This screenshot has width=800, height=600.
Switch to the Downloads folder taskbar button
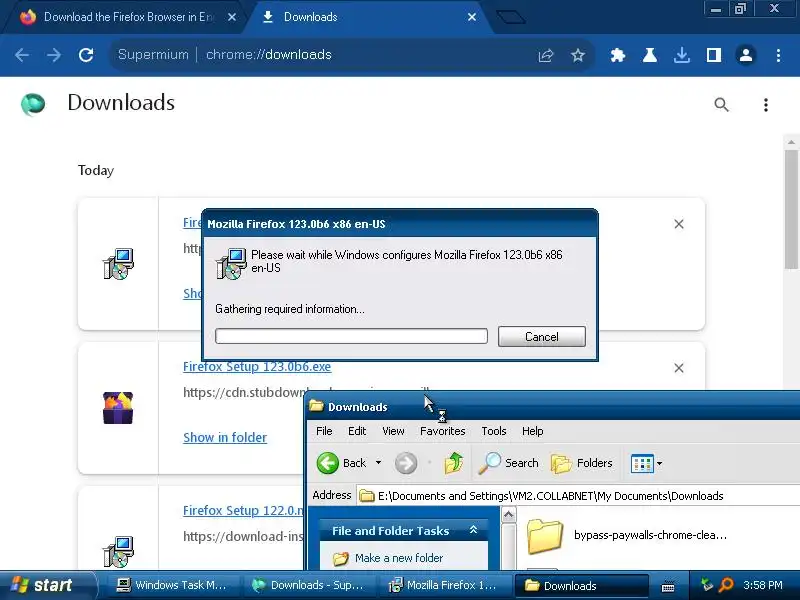[581, 586]
